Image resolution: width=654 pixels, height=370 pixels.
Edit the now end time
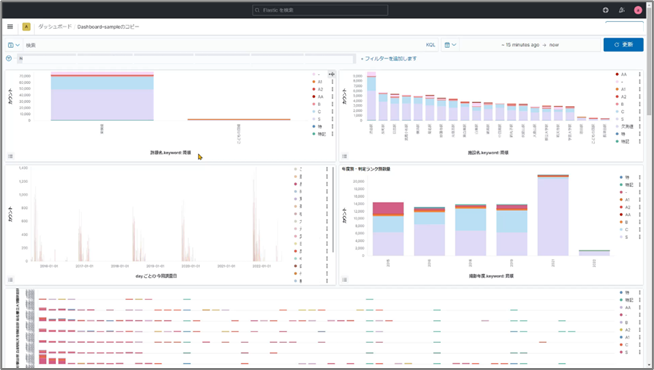point(554,45)
